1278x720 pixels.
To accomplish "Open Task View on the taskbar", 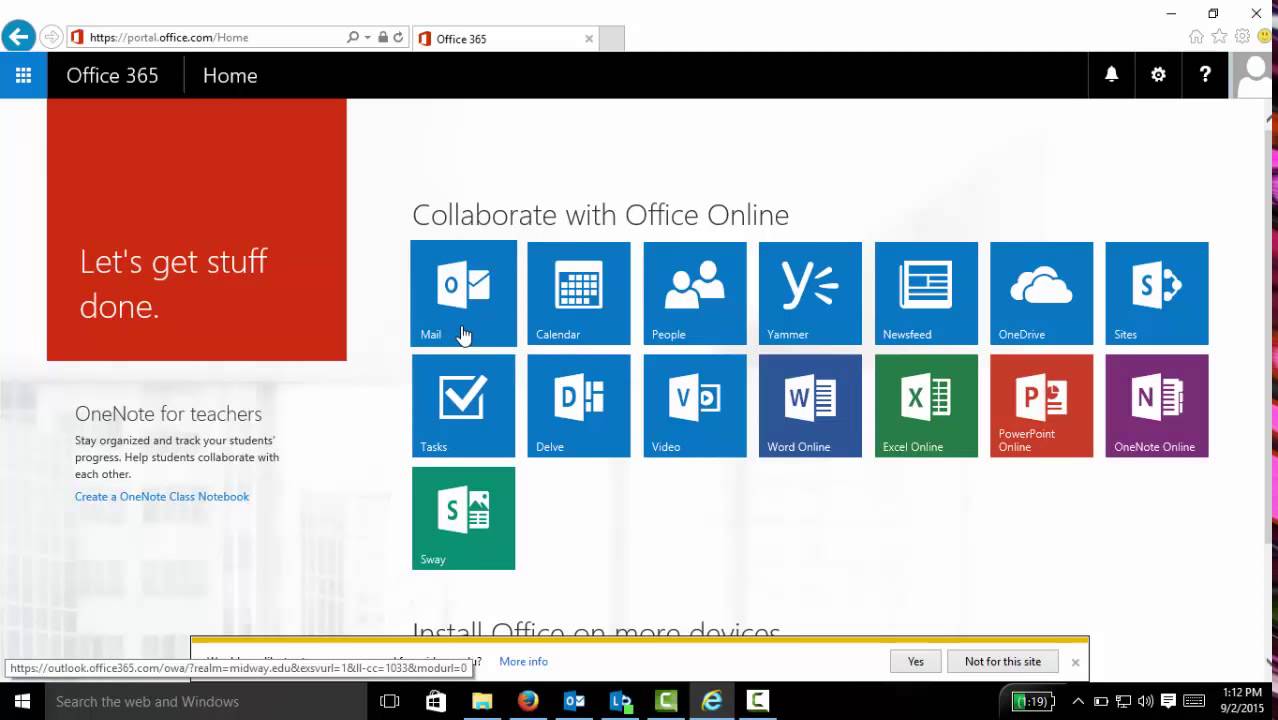I will click(390, 701).
